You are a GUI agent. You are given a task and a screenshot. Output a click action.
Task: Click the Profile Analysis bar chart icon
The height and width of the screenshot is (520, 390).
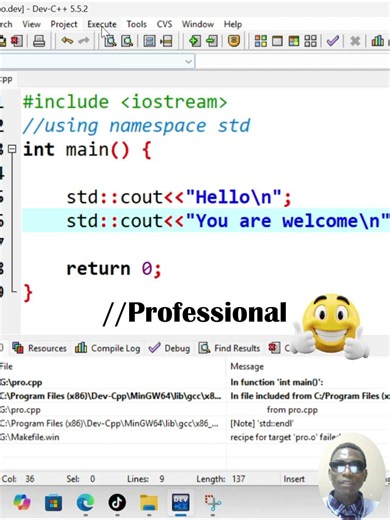(x=377, y=41)
